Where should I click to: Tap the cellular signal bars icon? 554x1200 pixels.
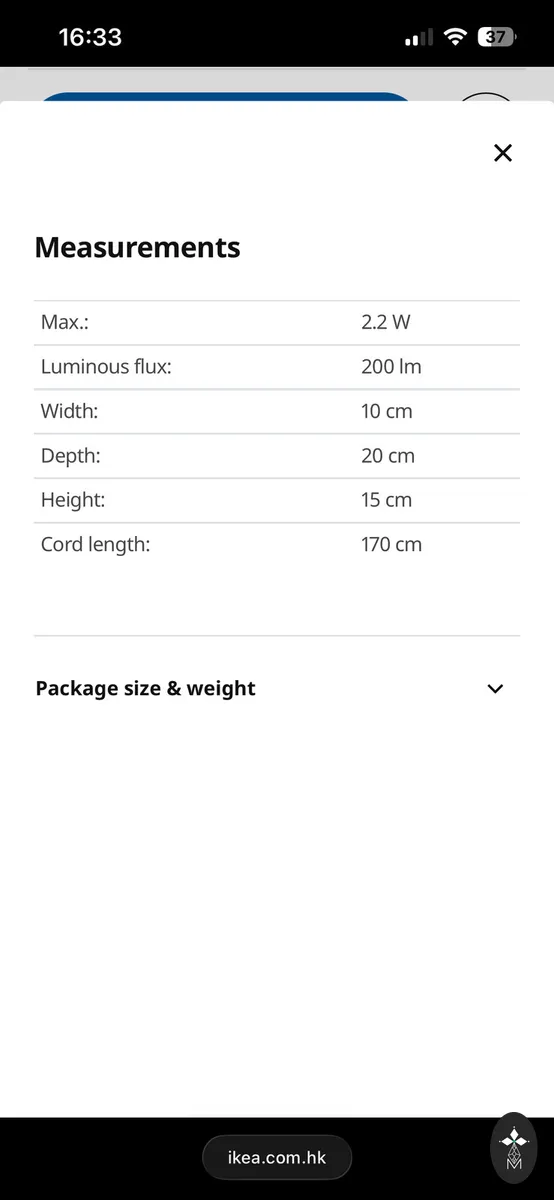pos(419,38)
